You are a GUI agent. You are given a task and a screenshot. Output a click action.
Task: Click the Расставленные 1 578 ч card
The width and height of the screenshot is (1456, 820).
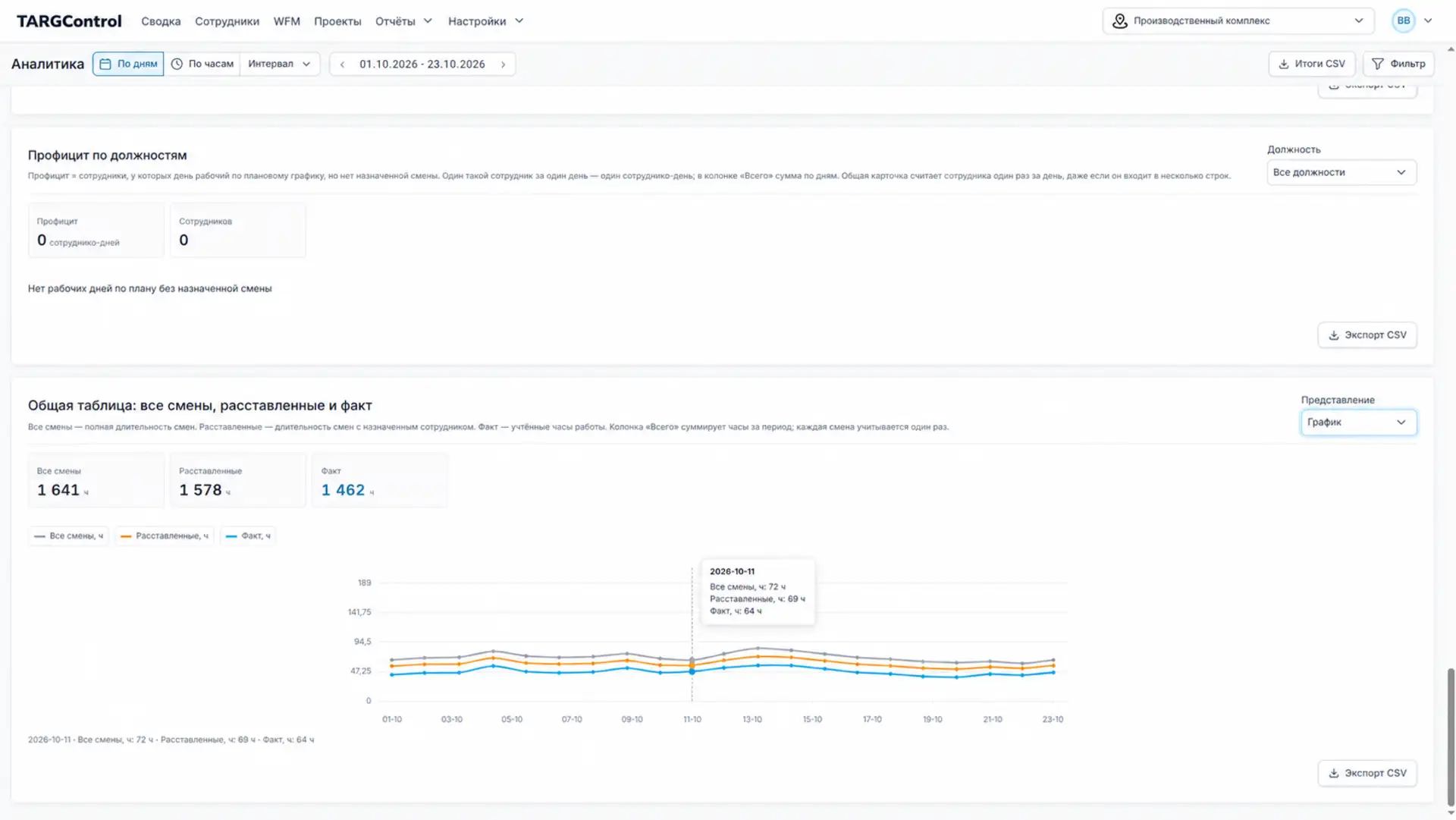coord(237,481)
